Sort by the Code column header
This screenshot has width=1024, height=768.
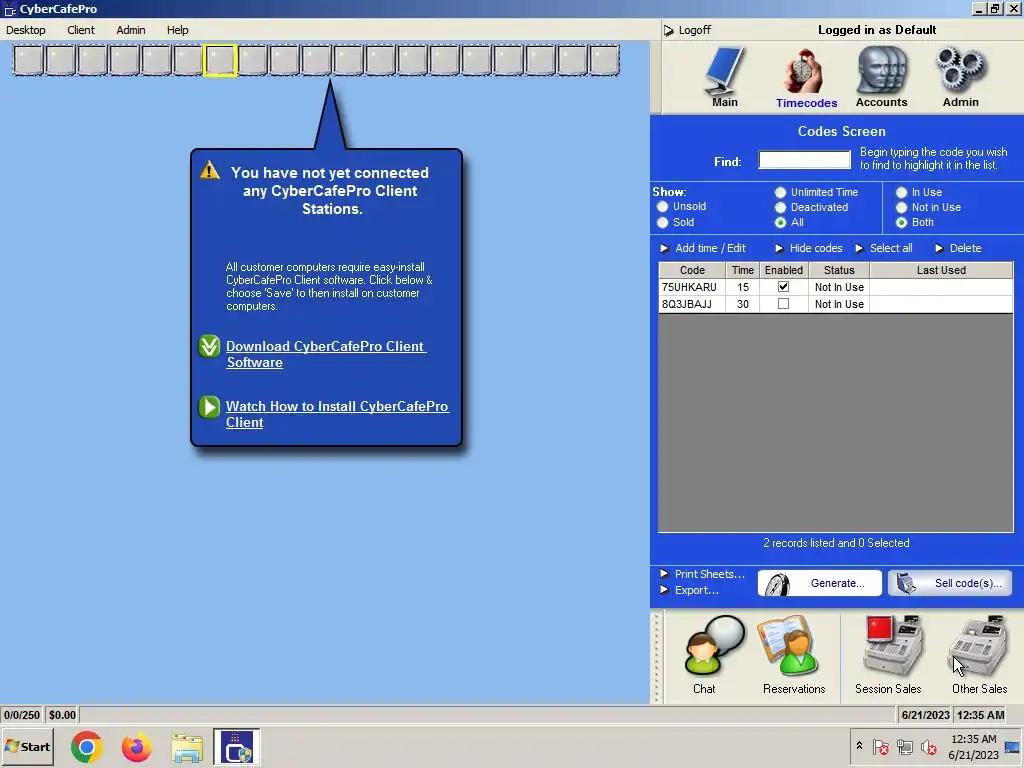(x=692, y=270)
